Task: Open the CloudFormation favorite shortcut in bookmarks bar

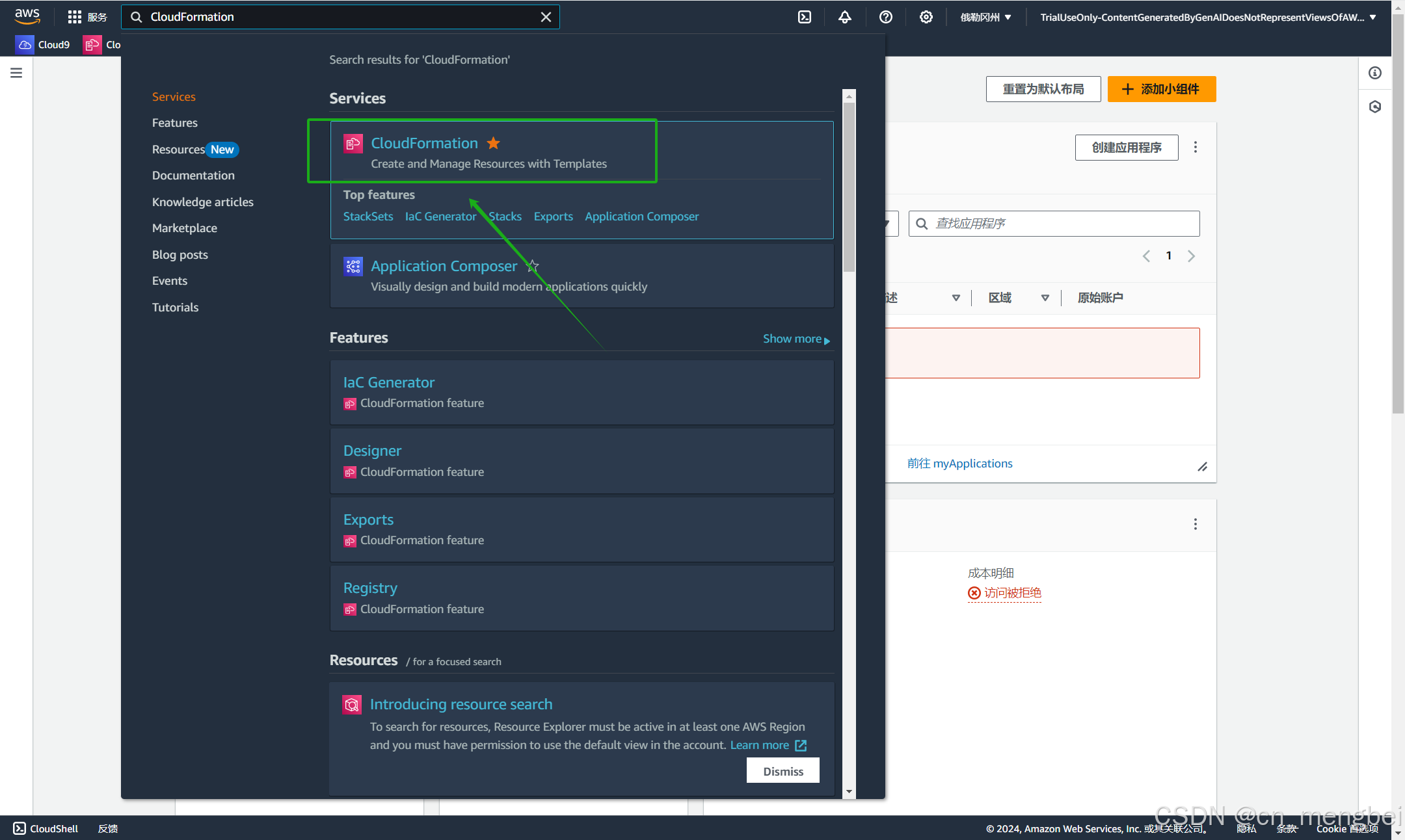Action: 102,44
